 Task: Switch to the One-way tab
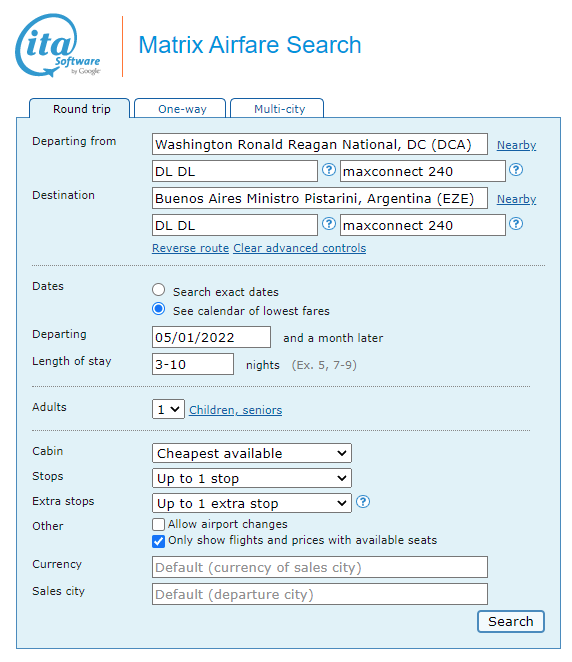(x=180, y=109)
